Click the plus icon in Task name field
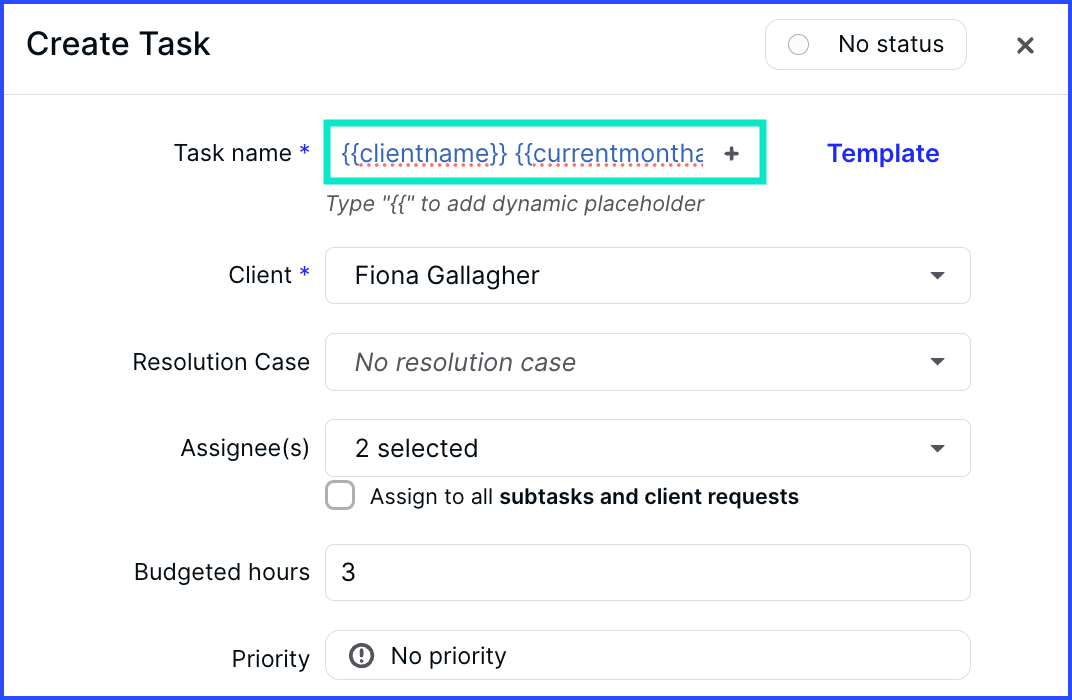This screenshot has height=700, width=1072. (732, 154)
